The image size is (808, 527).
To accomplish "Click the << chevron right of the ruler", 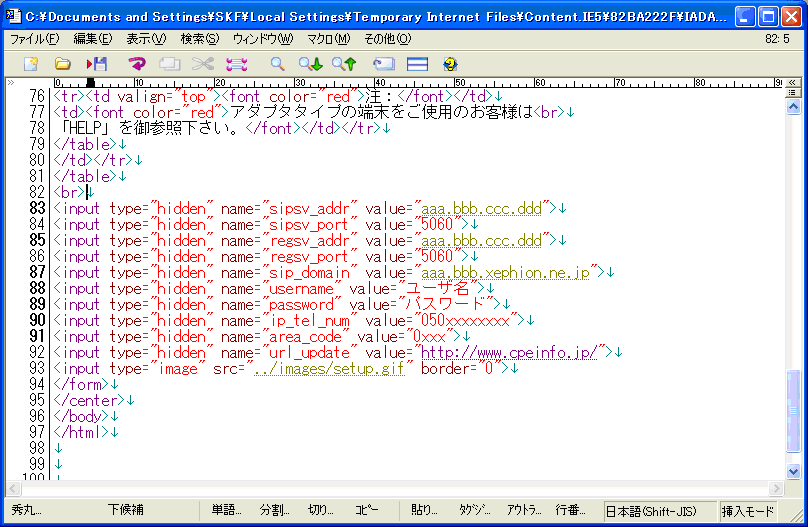I will click(x=793, y=82).
